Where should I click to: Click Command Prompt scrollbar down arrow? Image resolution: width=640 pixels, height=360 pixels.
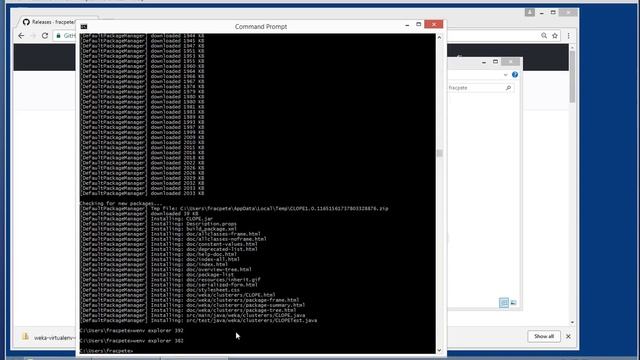440,350
